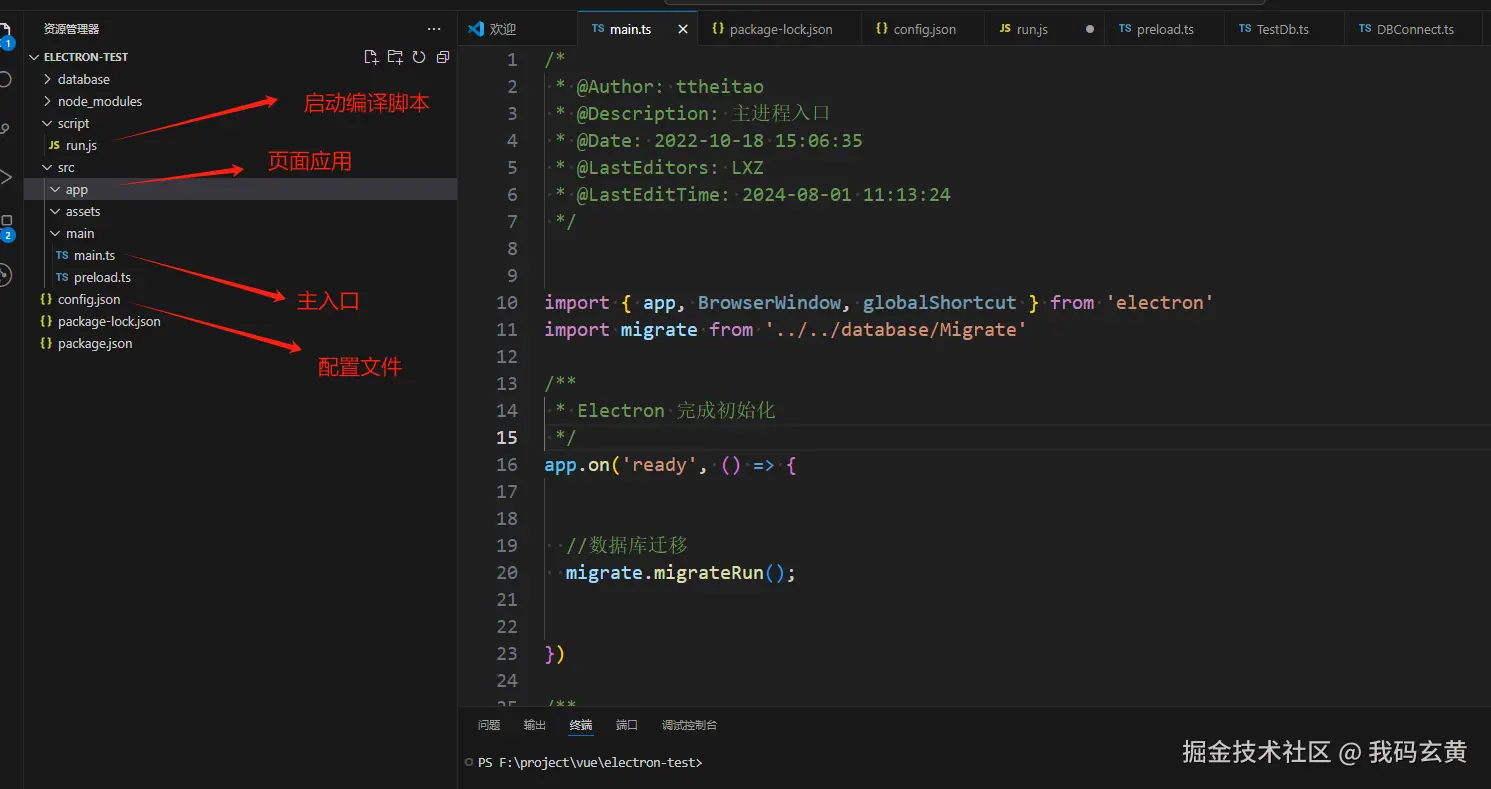Click unsaved dot on run.js tab

coord(1090,29)
